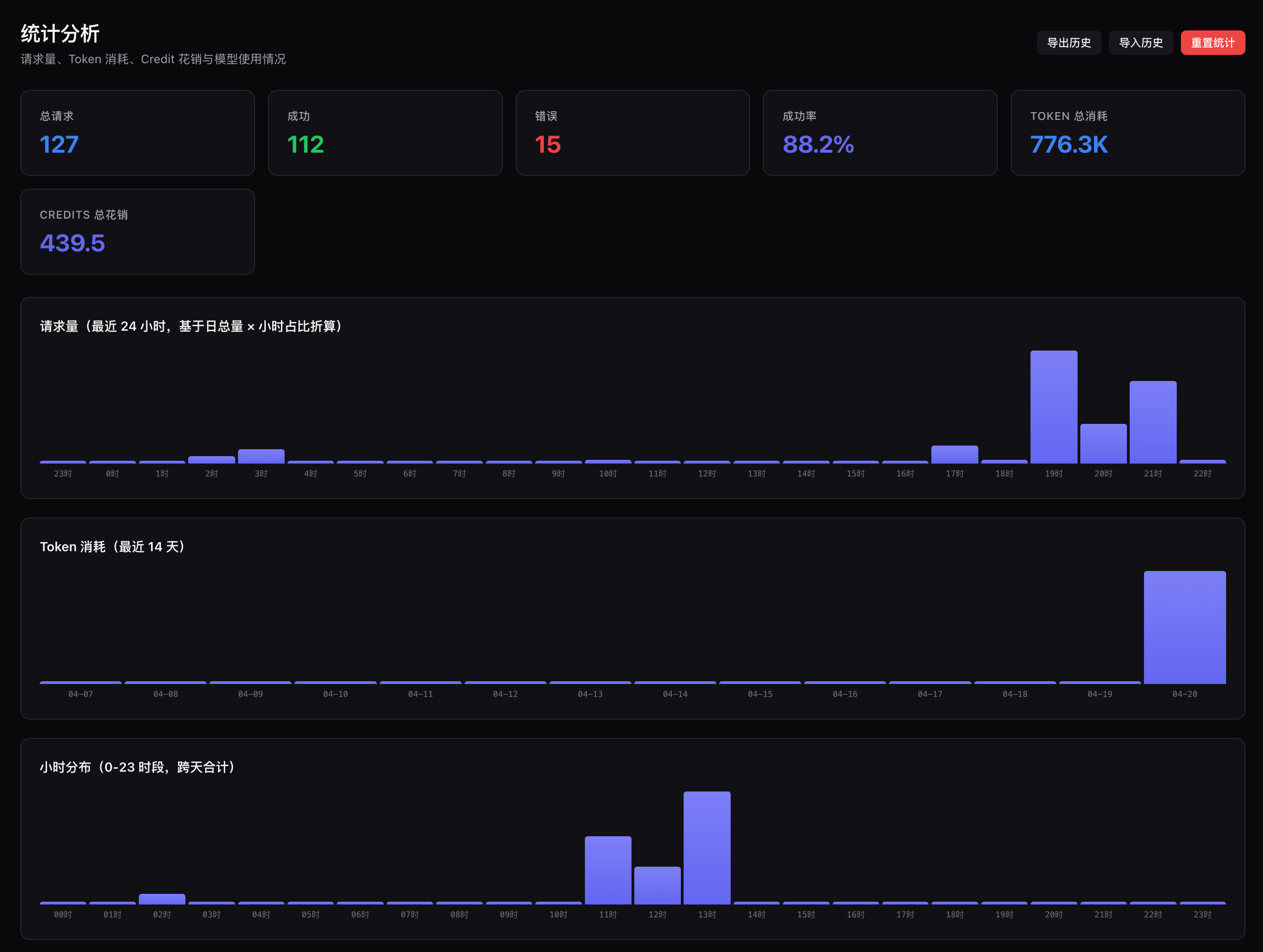
Task: Click the 统计分析 page title
Action: [60, 34]
